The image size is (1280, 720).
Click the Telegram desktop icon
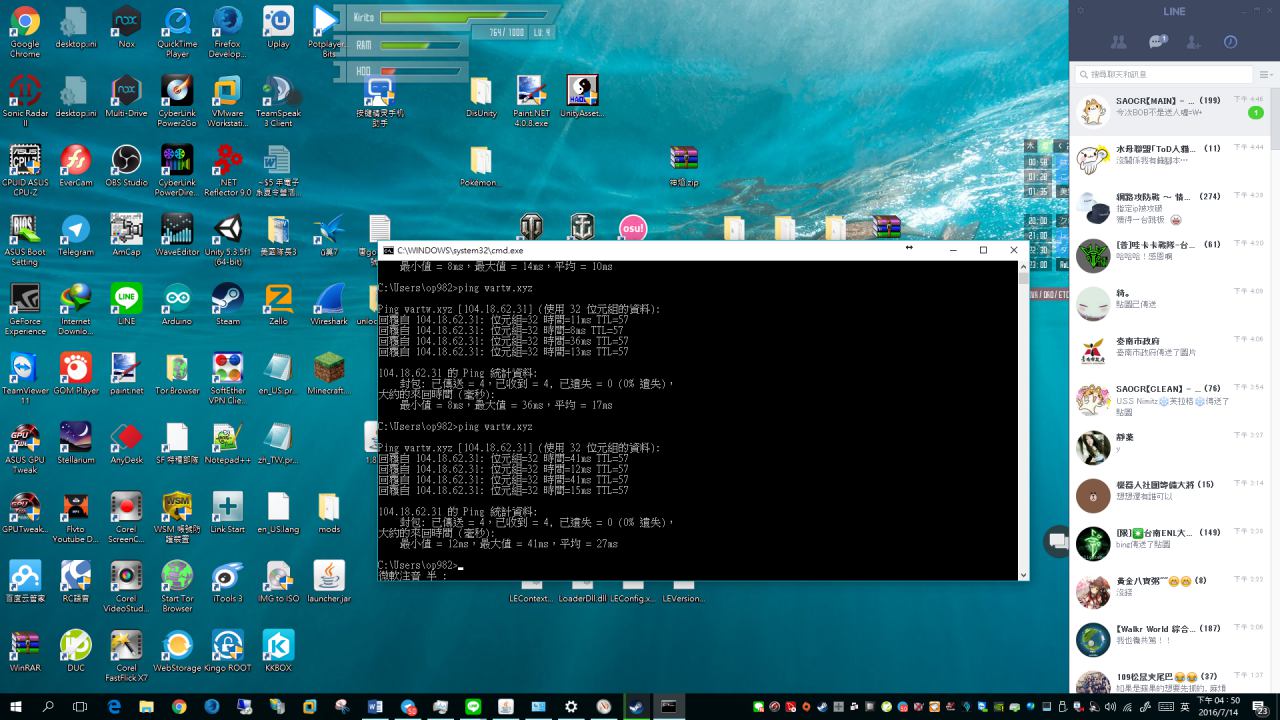75,235
